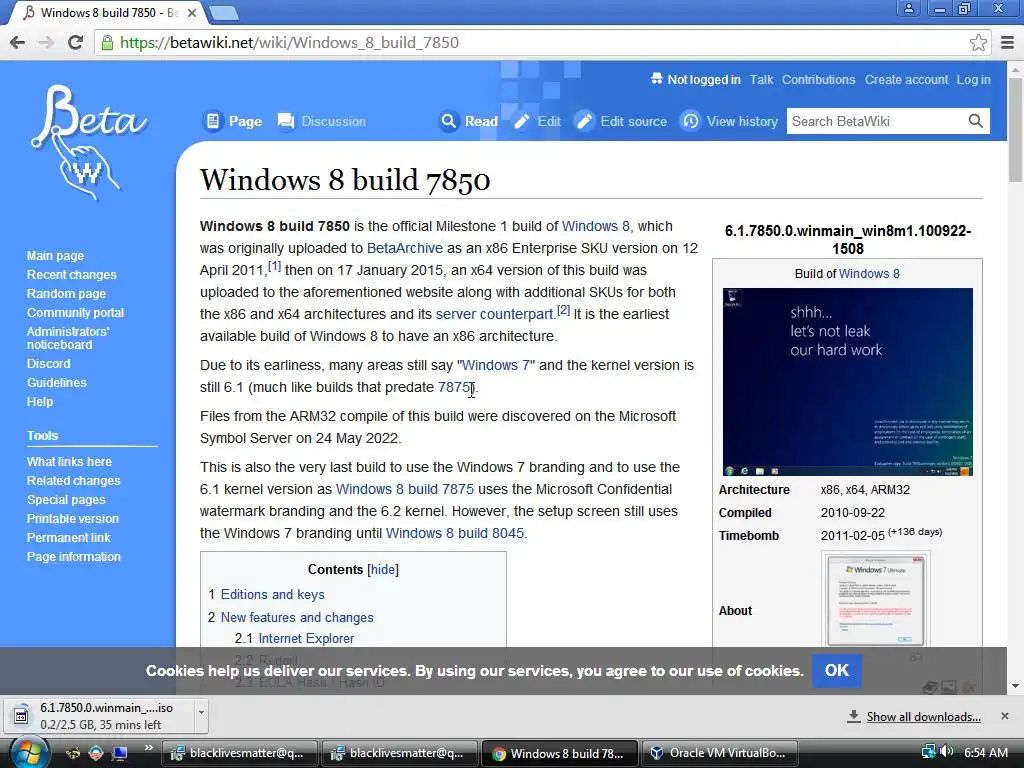The image size is (1024, 768).
Task: Click the BetaWiki logo
Action: pos(89,142)
